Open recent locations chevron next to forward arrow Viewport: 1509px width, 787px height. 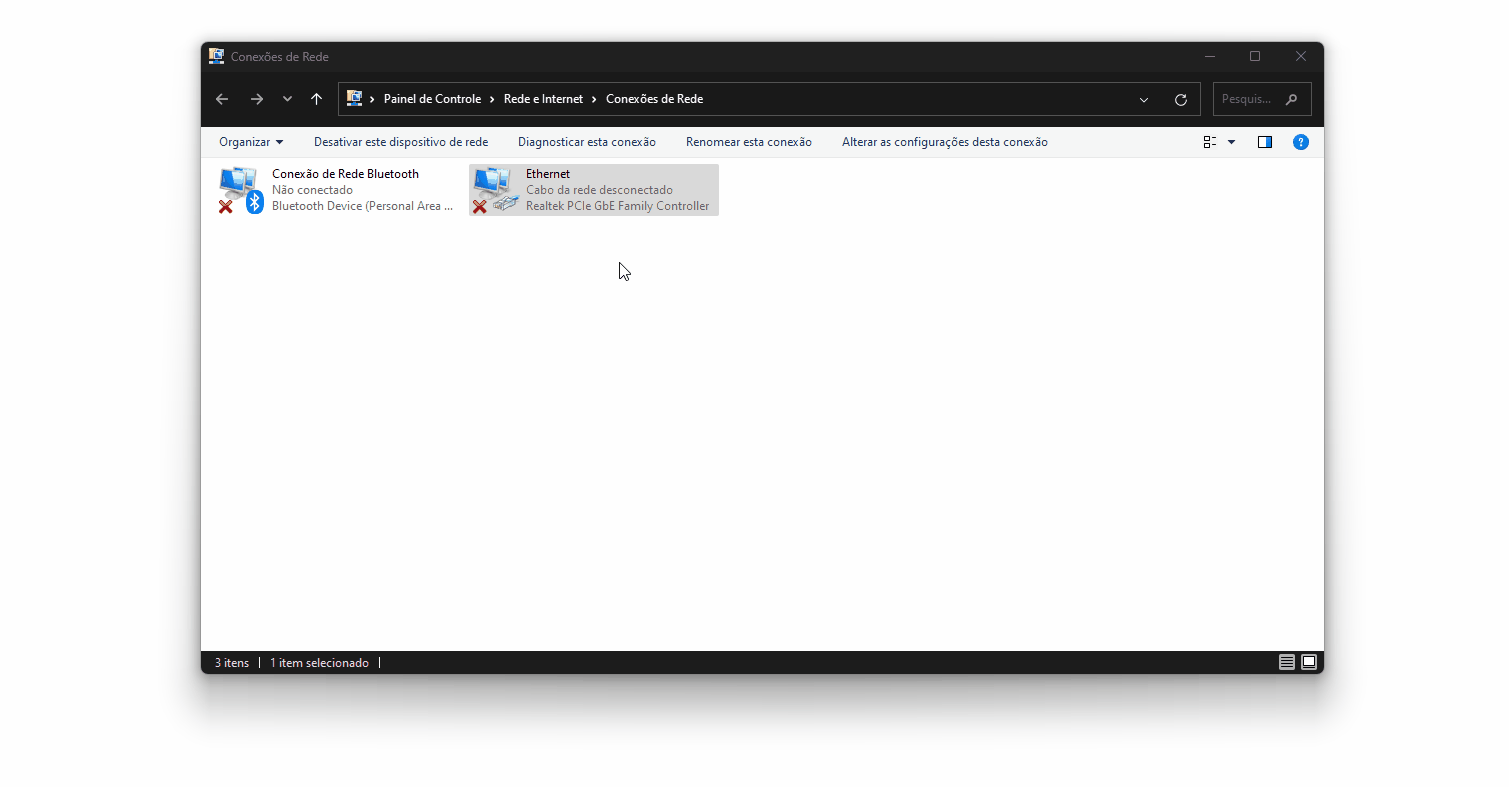(287, 99)
